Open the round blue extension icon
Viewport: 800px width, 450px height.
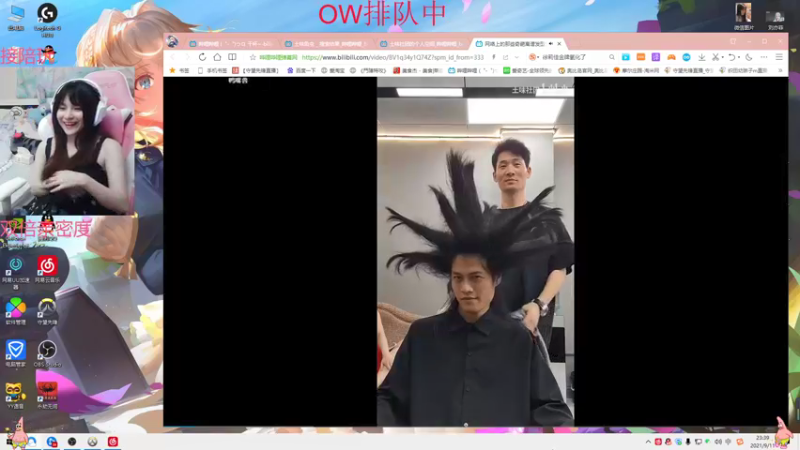(x=686, y=57)
